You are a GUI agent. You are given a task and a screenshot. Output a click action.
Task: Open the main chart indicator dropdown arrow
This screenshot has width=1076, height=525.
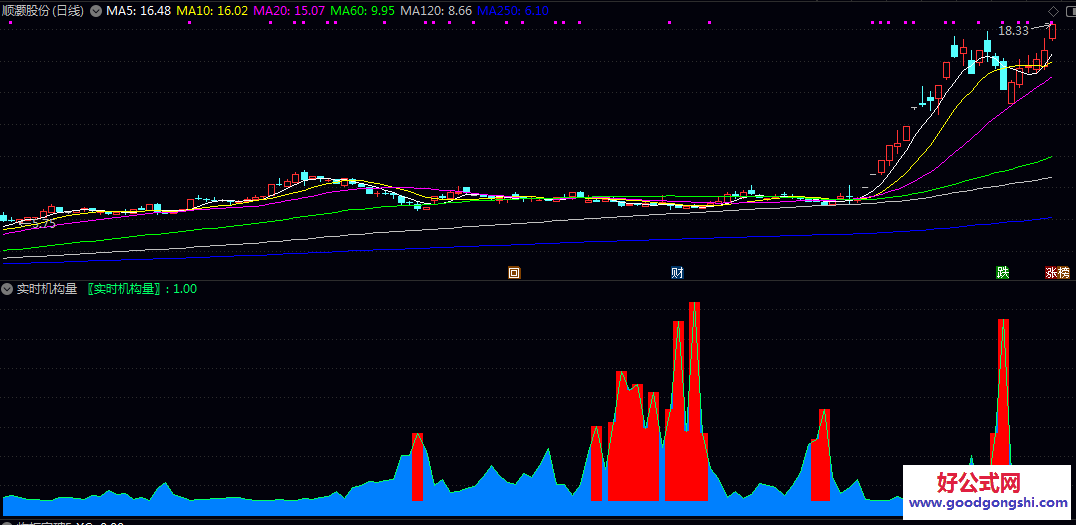pos(96,11)
